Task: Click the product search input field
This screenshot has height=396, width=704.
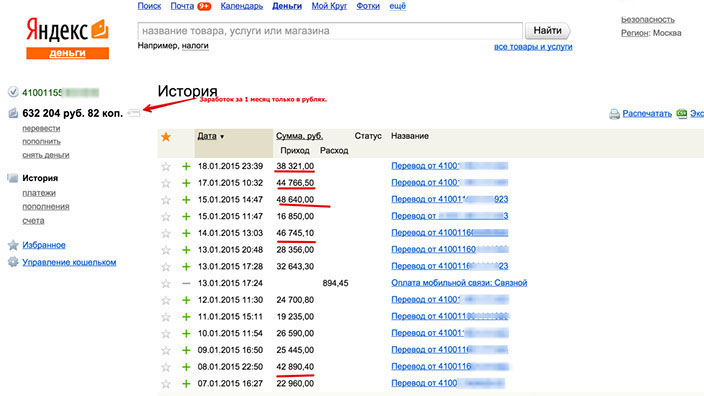Action: [x=330, y=31]
